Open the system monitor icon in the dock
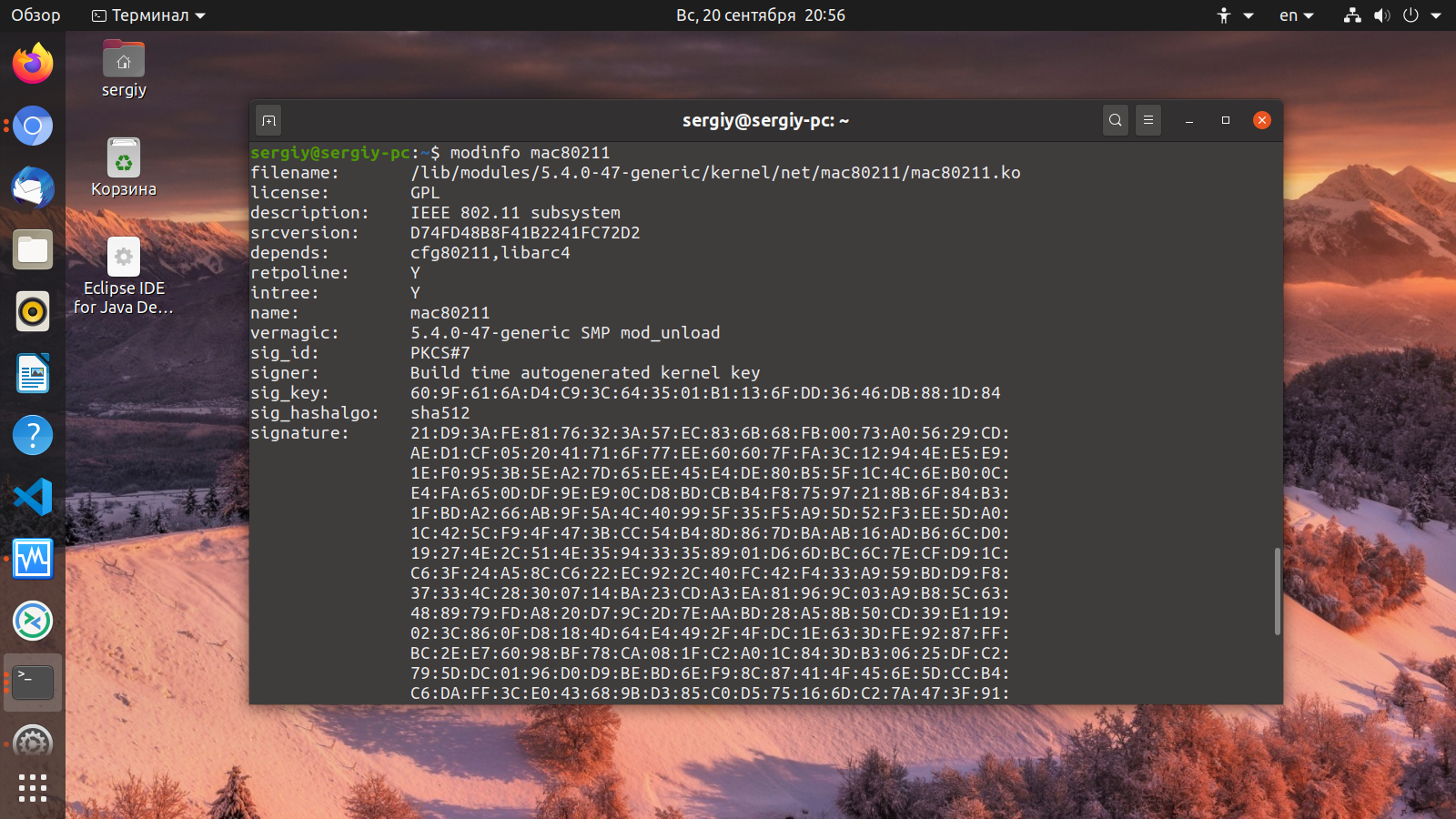This screenshot has width=1456, height=819. [x=33, y=559]
